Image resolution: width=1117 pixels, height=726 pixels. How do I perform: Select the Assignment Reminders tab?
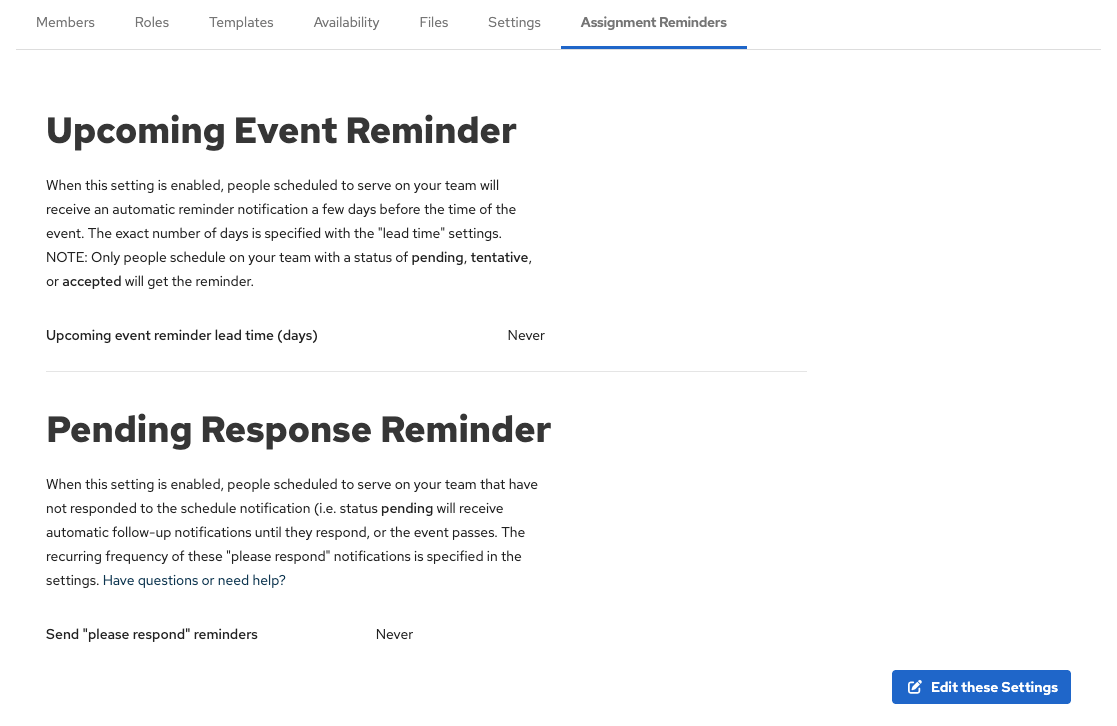click(653, 22)
